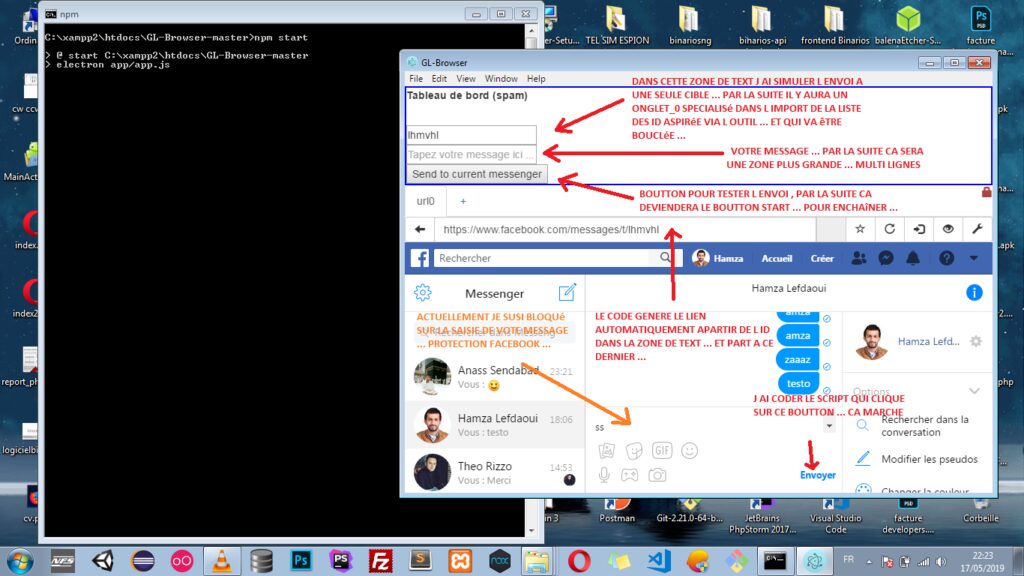Open Anass Sendabad conversation
The image size is (1024, 576).
(494, 377)
